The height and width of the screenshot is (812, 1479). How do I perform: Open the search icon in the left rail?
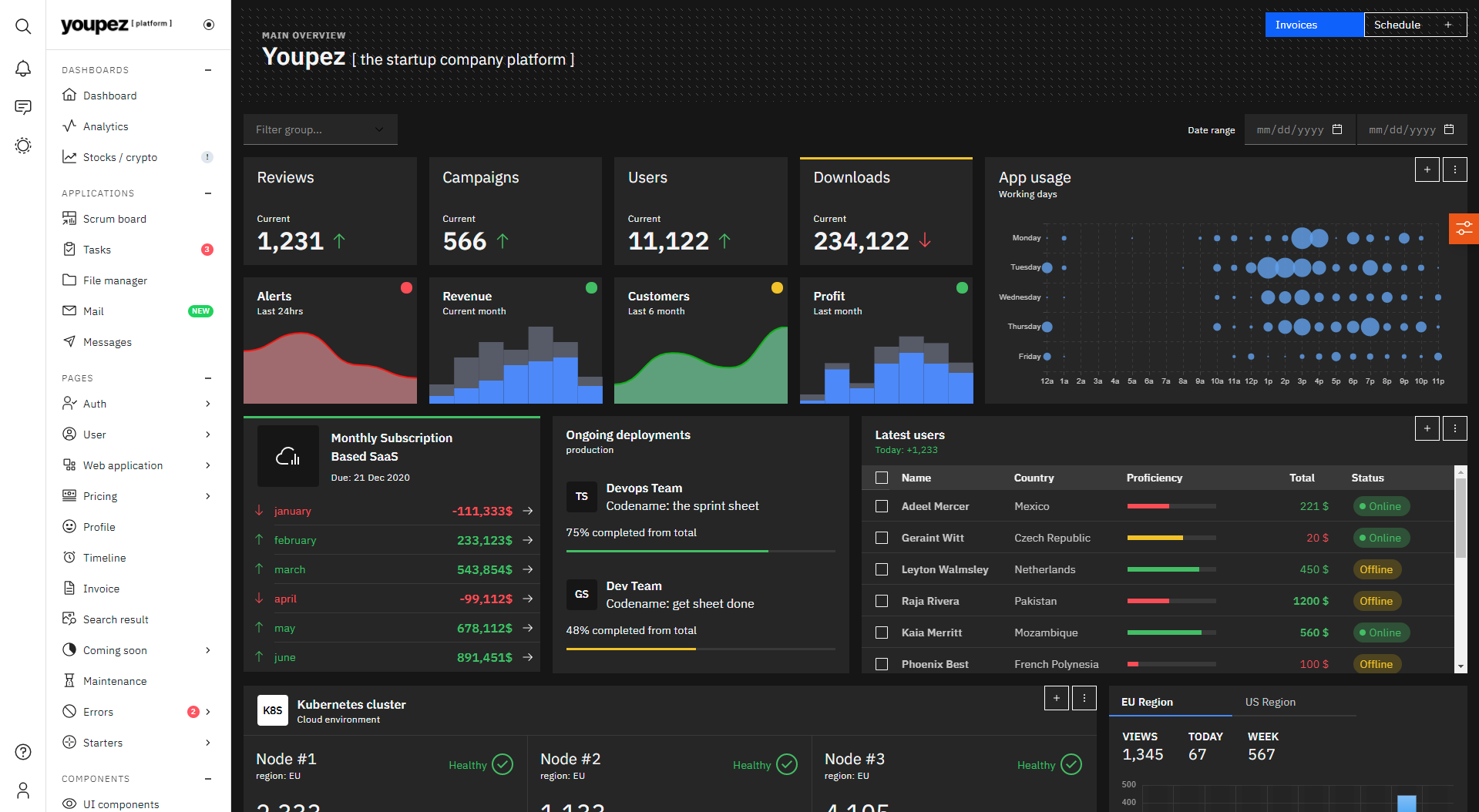23,25
